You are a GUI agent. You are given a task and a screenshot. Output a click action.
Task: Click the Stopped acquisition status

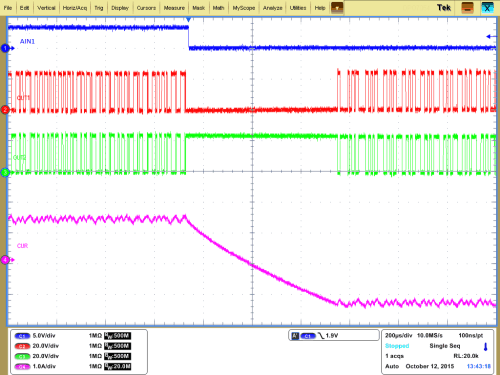coord(397,346)
